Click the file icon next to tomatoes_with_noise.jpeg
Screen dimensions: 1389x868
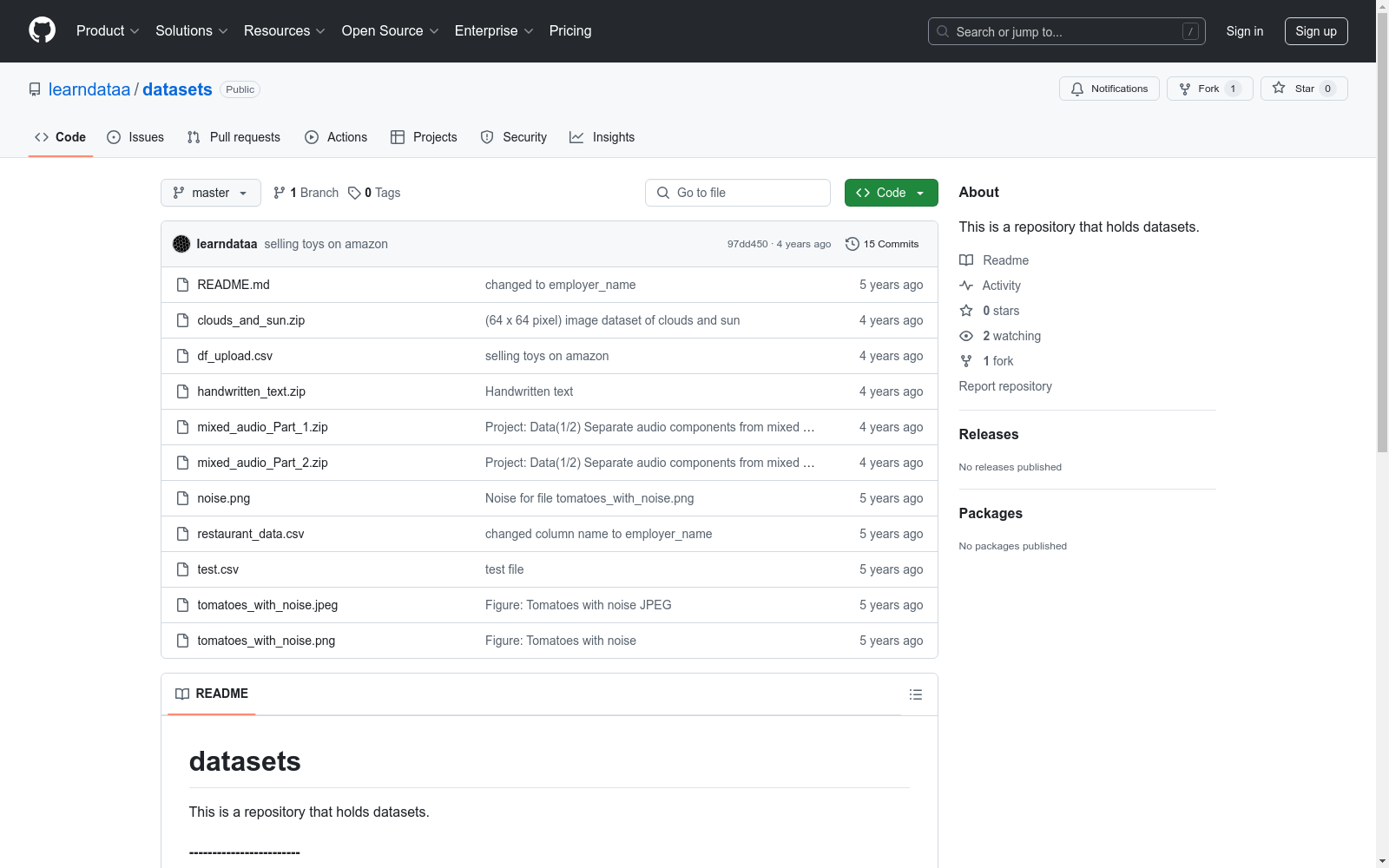click(182, 605)
